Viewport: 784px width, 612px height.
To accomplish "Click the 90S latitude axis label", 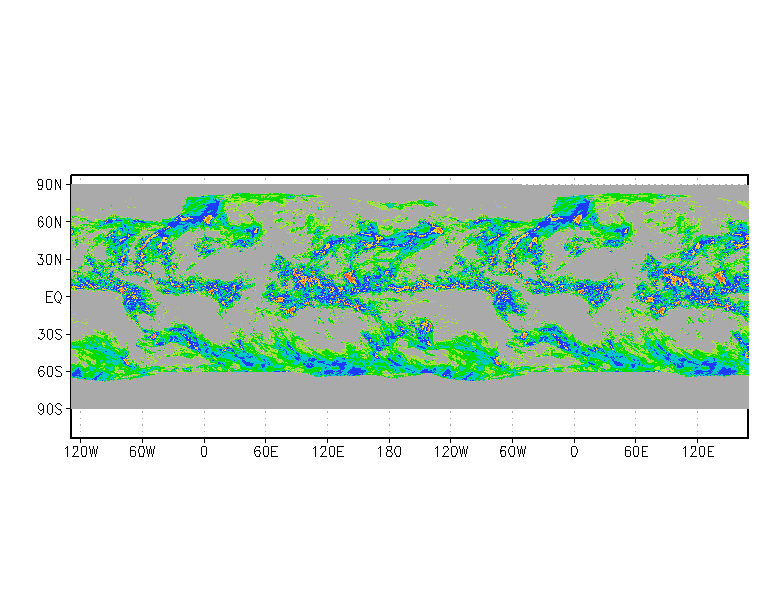I will click(x=50, y=410).
